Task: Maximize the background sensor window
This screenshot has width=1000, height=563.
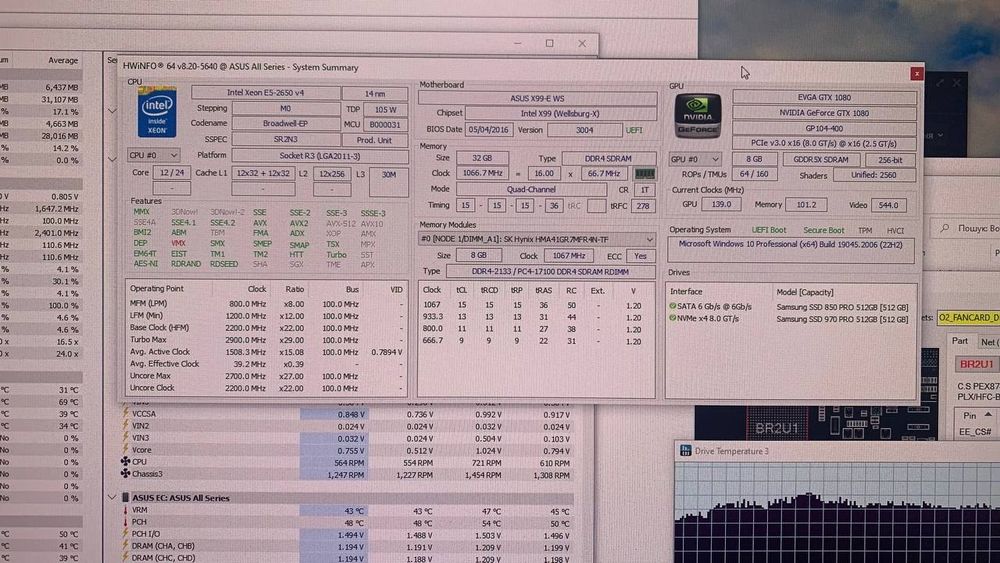Action: [x=549, y=43]
